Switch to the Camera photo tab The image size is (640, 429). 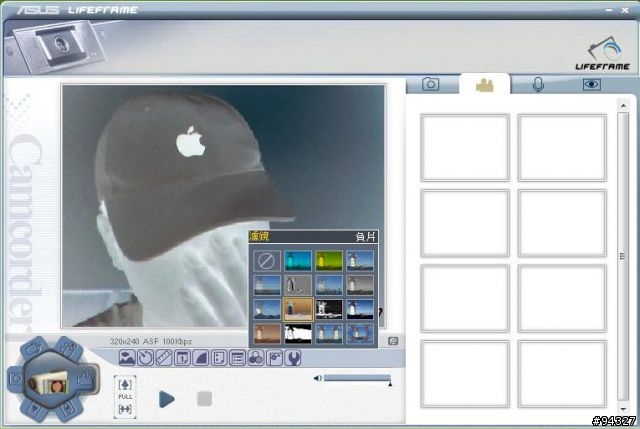[x=431, y=84]
